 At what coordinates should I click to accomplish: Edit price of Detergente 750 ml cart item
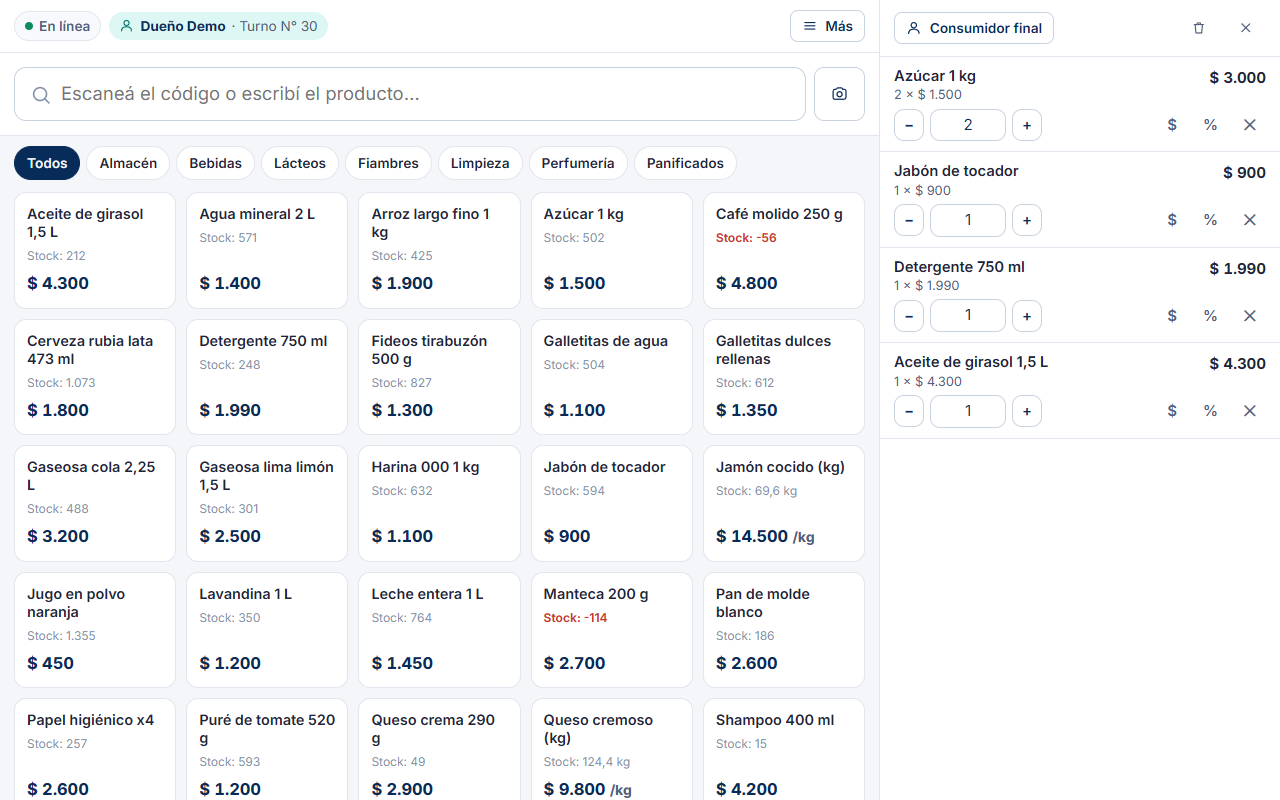[x=1172, y=316]
